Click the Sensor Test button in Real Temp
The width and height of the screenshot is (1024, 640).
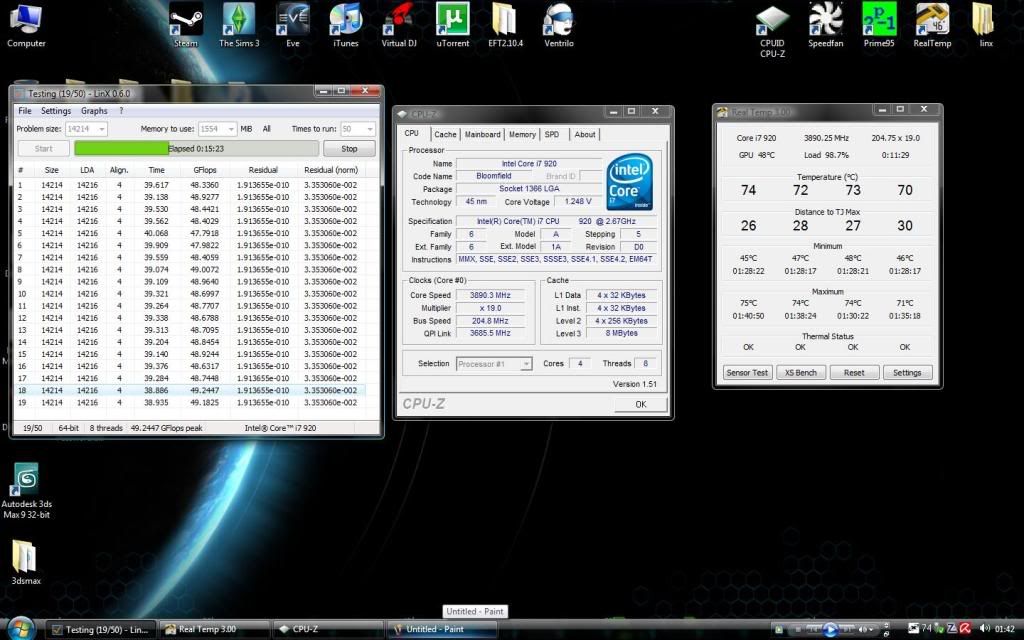pyautogui.click(x=747, y=372)
